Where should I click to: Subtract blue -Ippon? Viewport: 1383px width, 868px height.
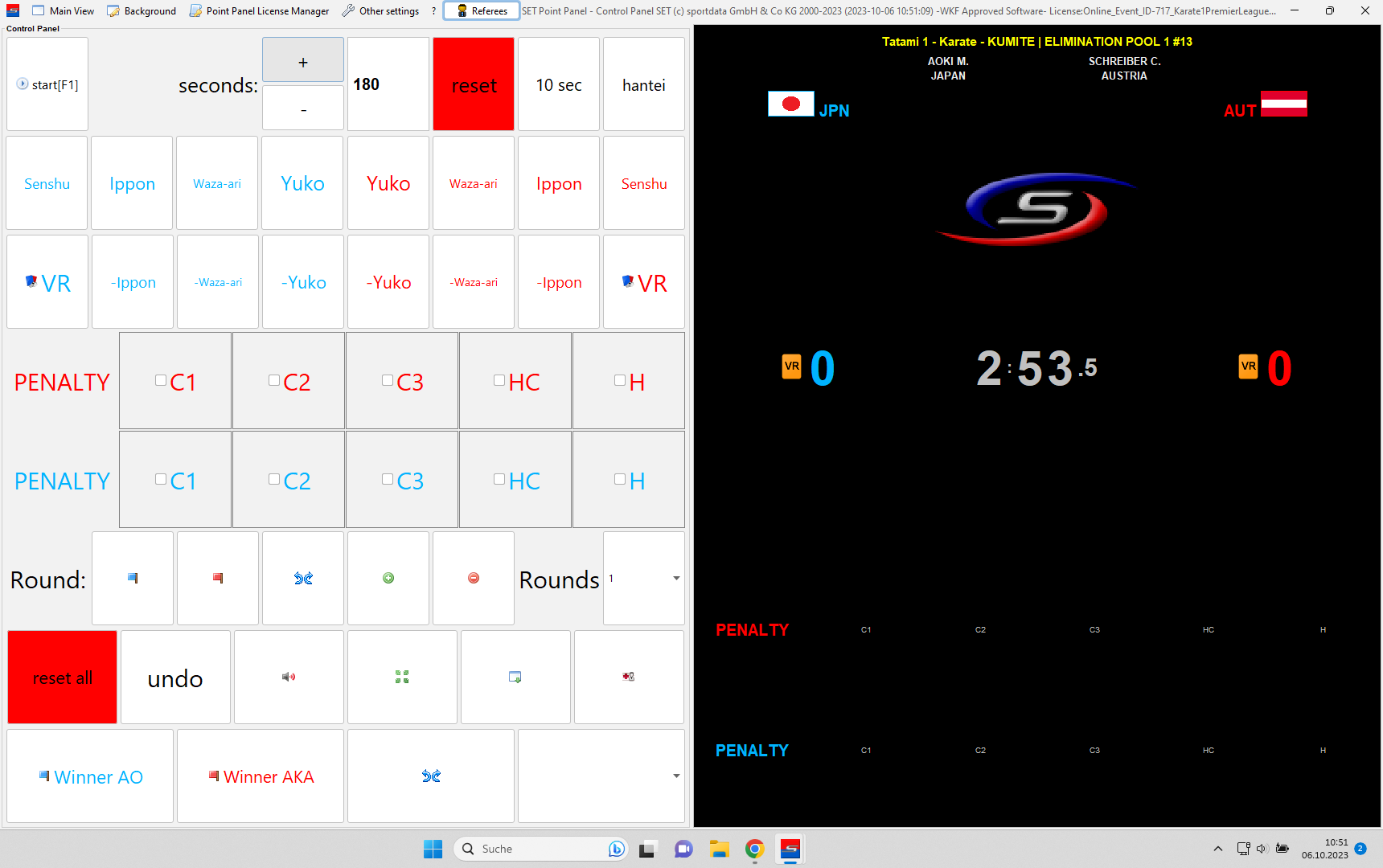pos(133,282)
